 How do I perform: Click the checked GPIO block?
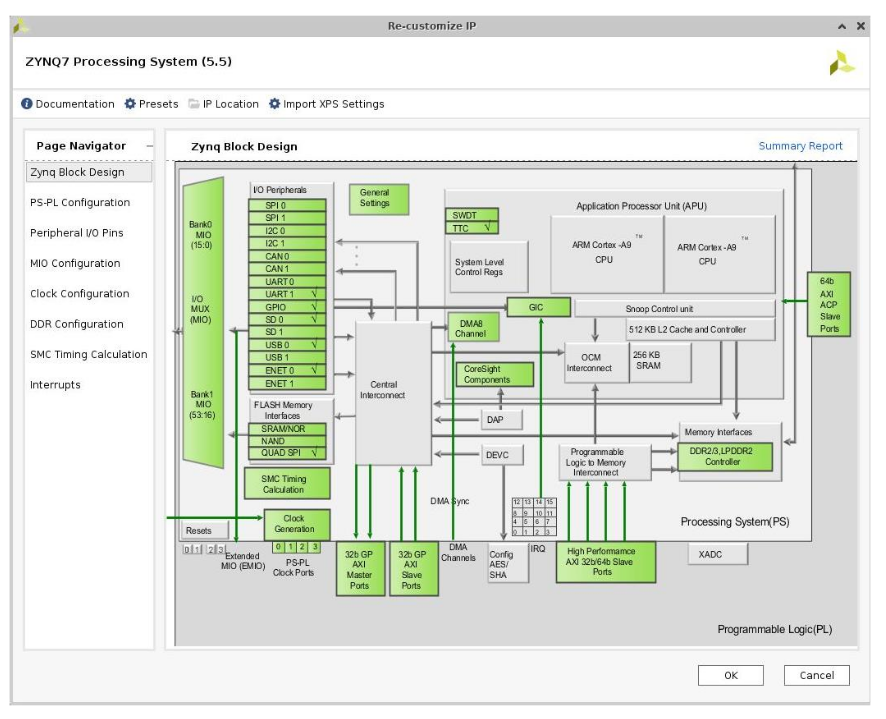click(287, 307)
